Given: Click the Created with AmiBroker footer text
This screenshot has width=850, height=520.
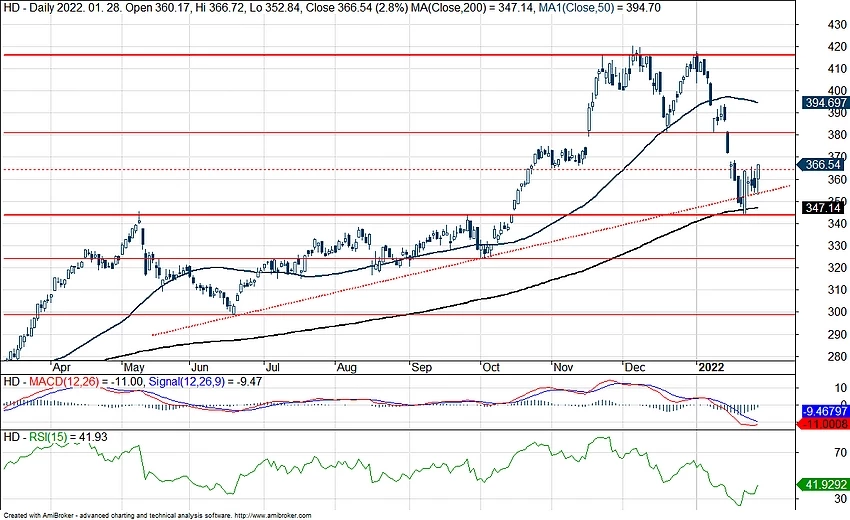Looking at the screenshot, I should (157, 516).
